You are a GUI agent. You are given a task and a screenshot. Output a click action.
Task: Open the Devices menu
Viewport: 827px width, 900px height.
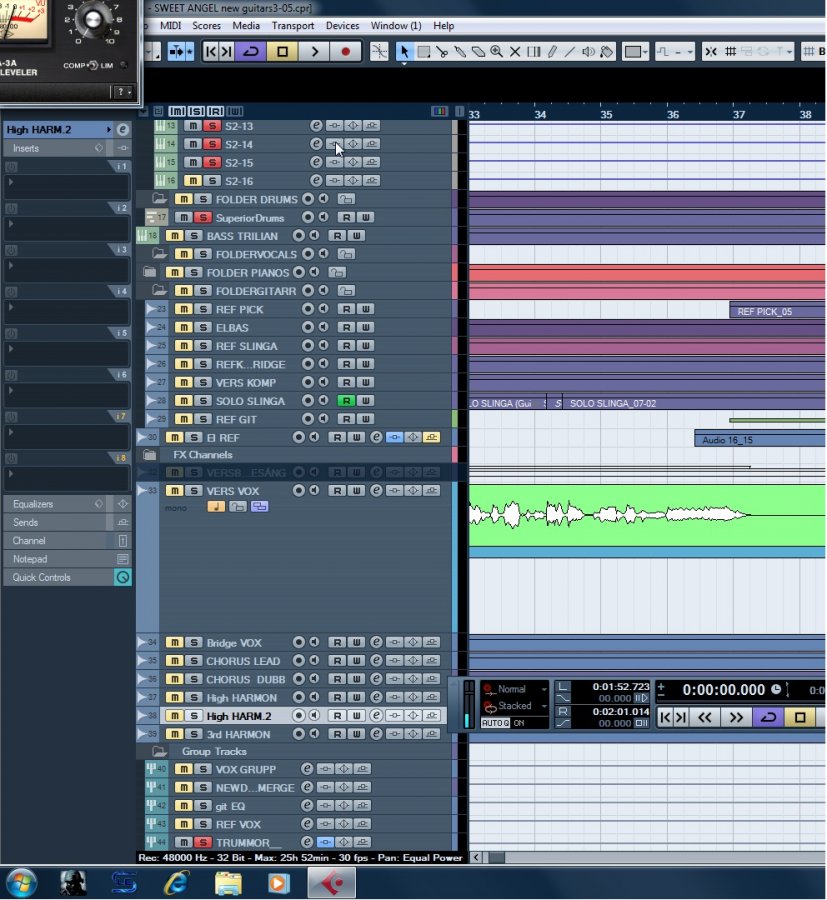pos(342,25)
